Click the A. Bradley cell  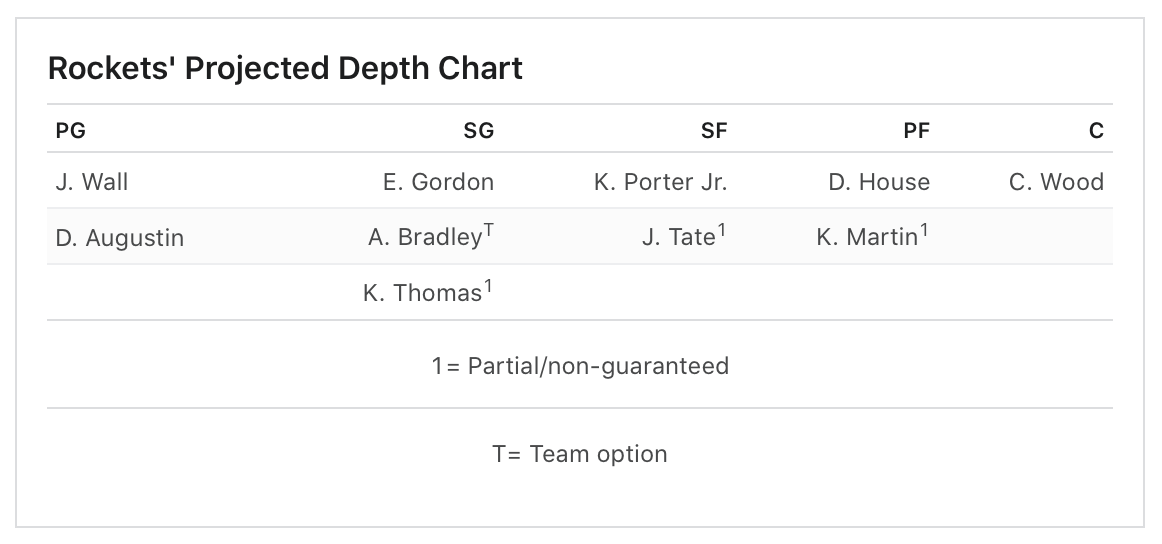click(x=431, y=236)
